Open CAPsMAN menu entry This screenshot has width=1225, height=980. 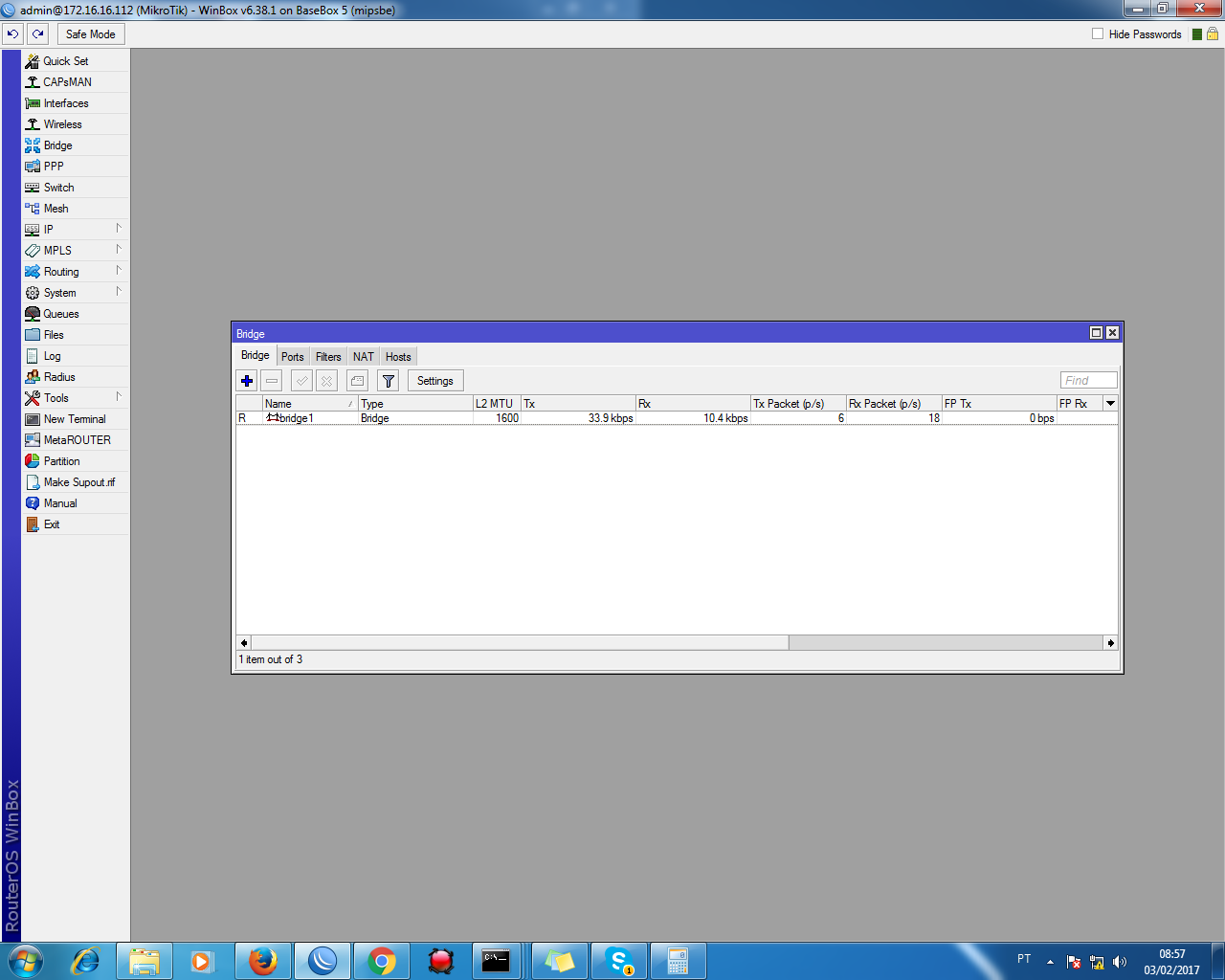coord(76,81)
